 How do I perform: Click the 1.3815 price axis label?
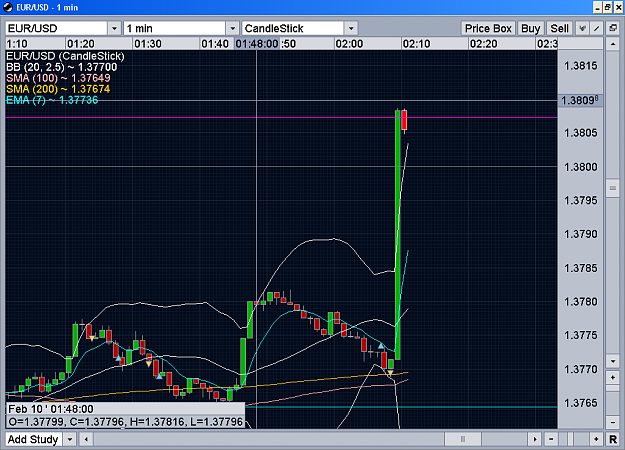(x=581, y=65)
